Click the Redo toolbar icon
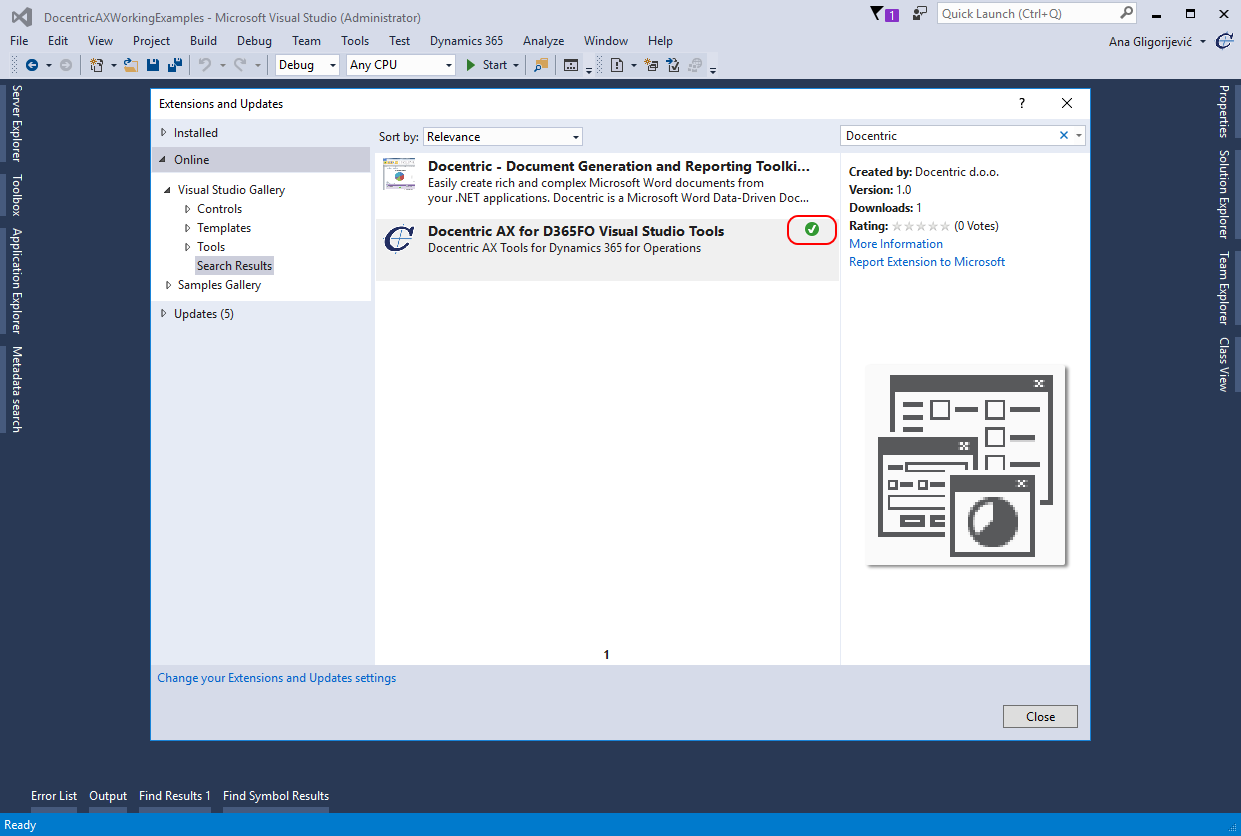1241x836 pixels. (240, 65)
